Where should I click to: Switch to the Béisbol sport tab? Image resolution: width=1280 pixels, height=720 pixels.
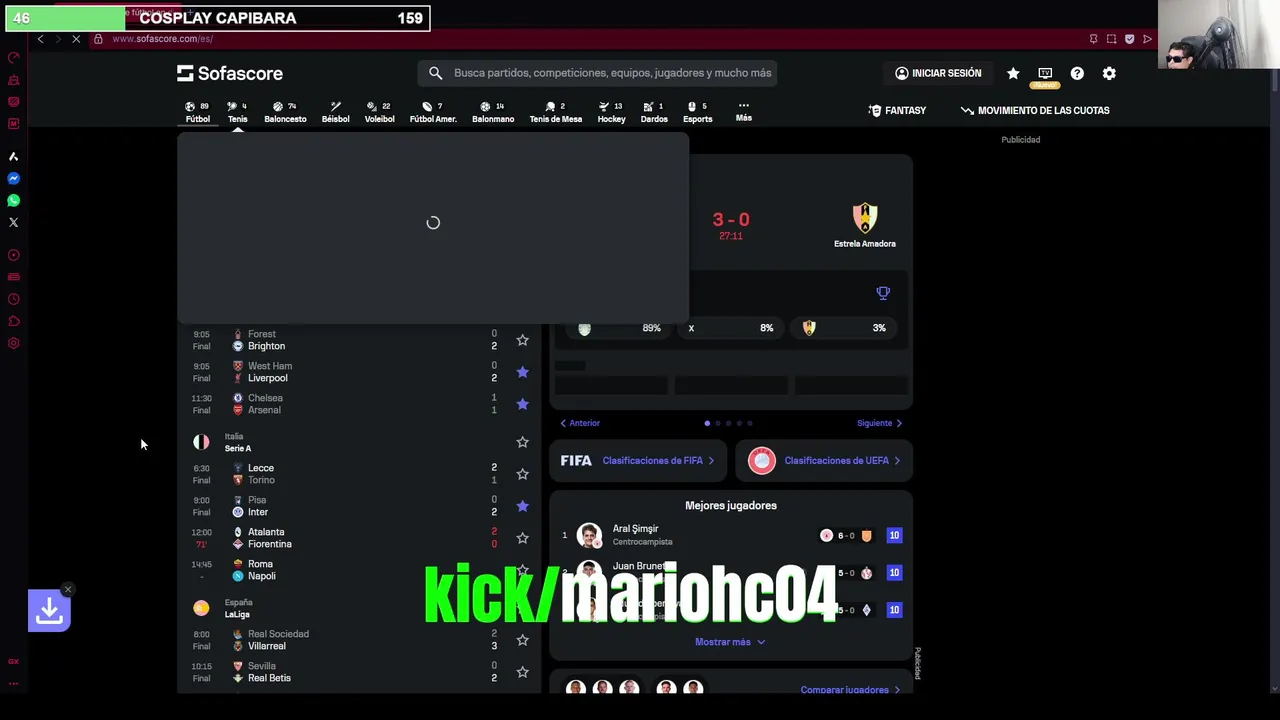[335, 112]
